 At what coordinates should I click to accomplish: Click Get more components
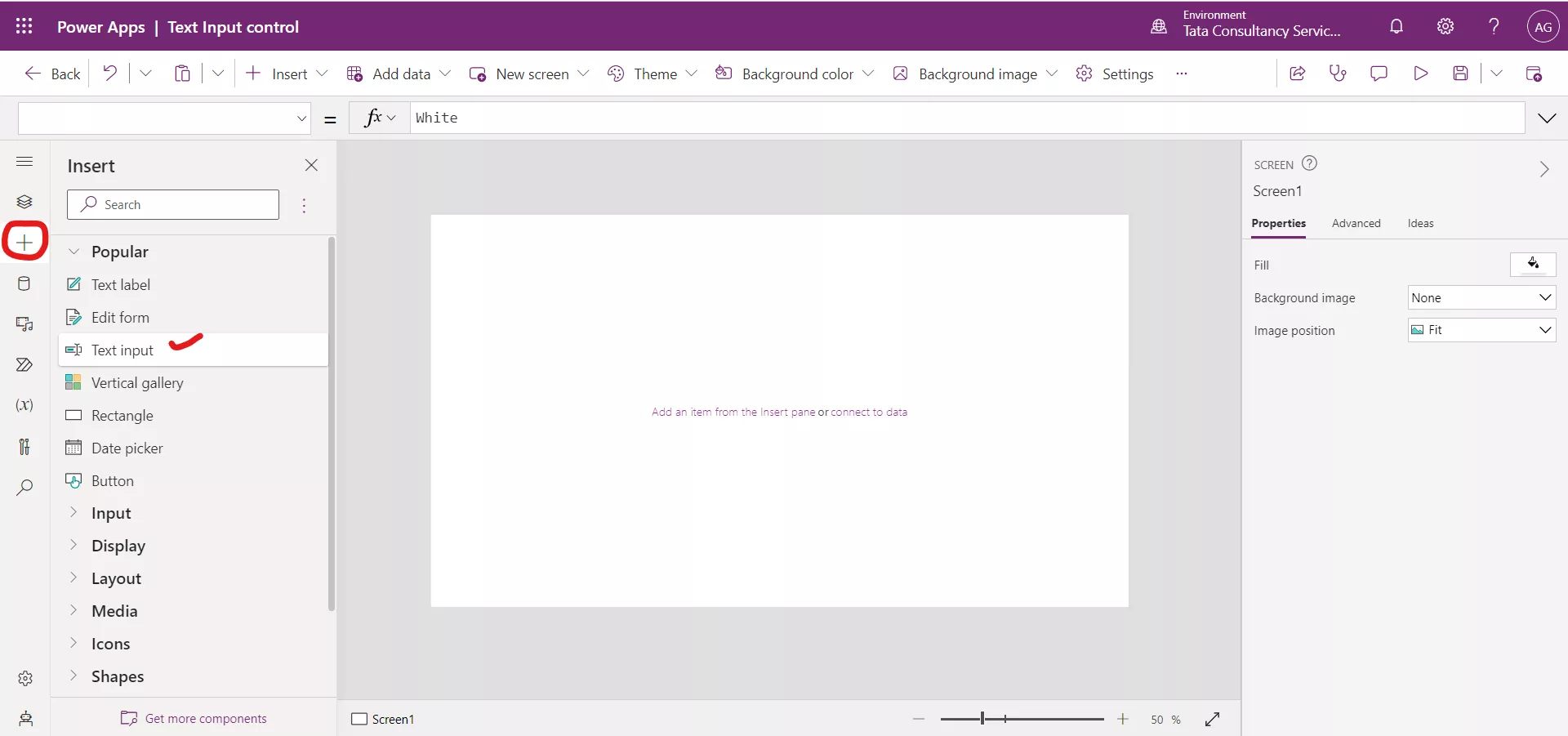coord(205,719)
